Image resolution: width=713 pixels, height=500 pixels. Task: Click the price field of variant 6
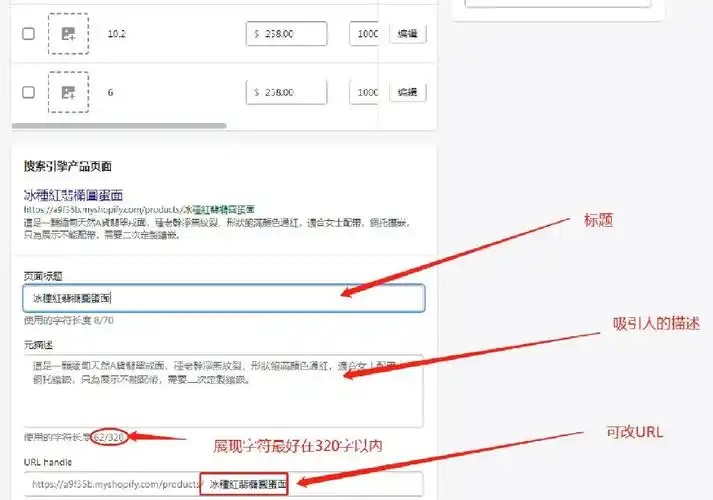tap(286, 92)
